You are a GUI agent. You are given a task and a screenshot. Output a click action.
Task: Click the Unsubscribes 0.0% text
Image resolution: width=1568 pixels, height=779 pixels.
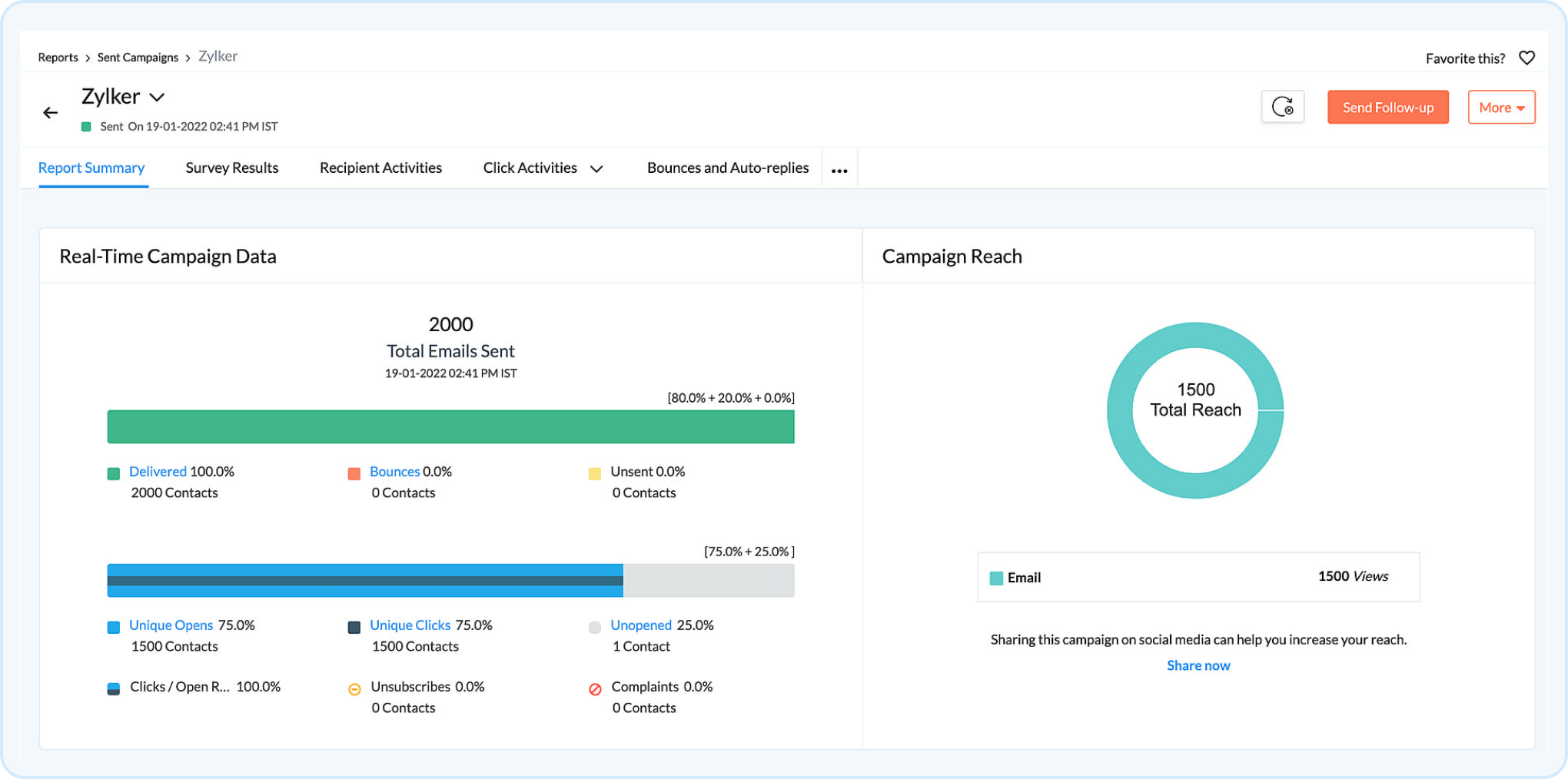pos(427,687)
